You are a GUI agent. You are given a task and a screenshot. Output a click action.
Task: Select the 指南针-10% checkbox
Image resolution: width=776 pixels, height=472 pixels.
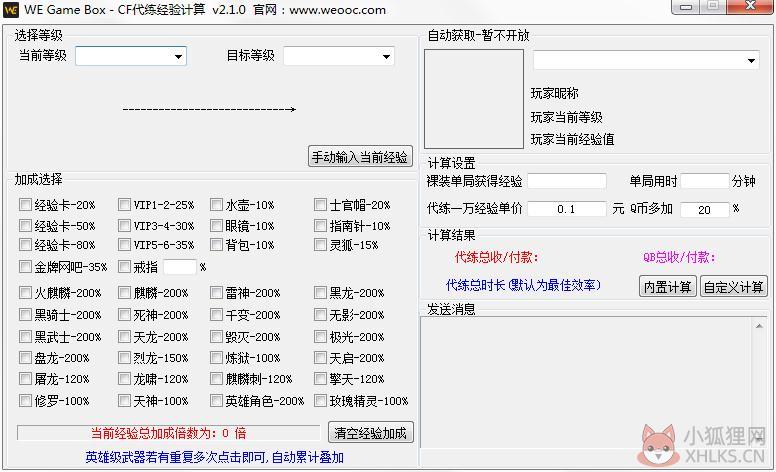point(320,226)
